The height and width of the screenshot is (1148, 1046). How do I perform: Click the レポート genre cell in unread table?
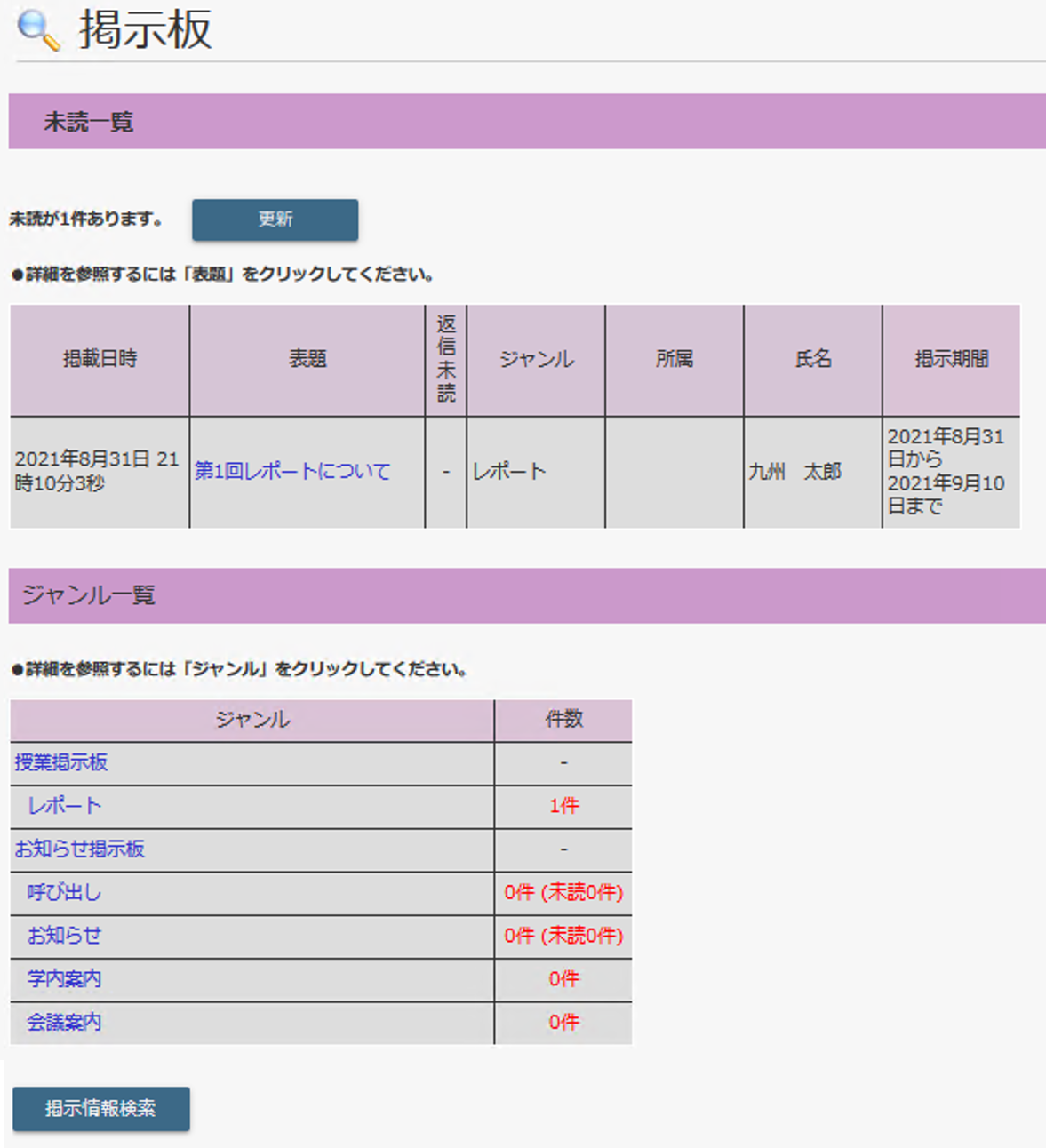coord(536,472)
